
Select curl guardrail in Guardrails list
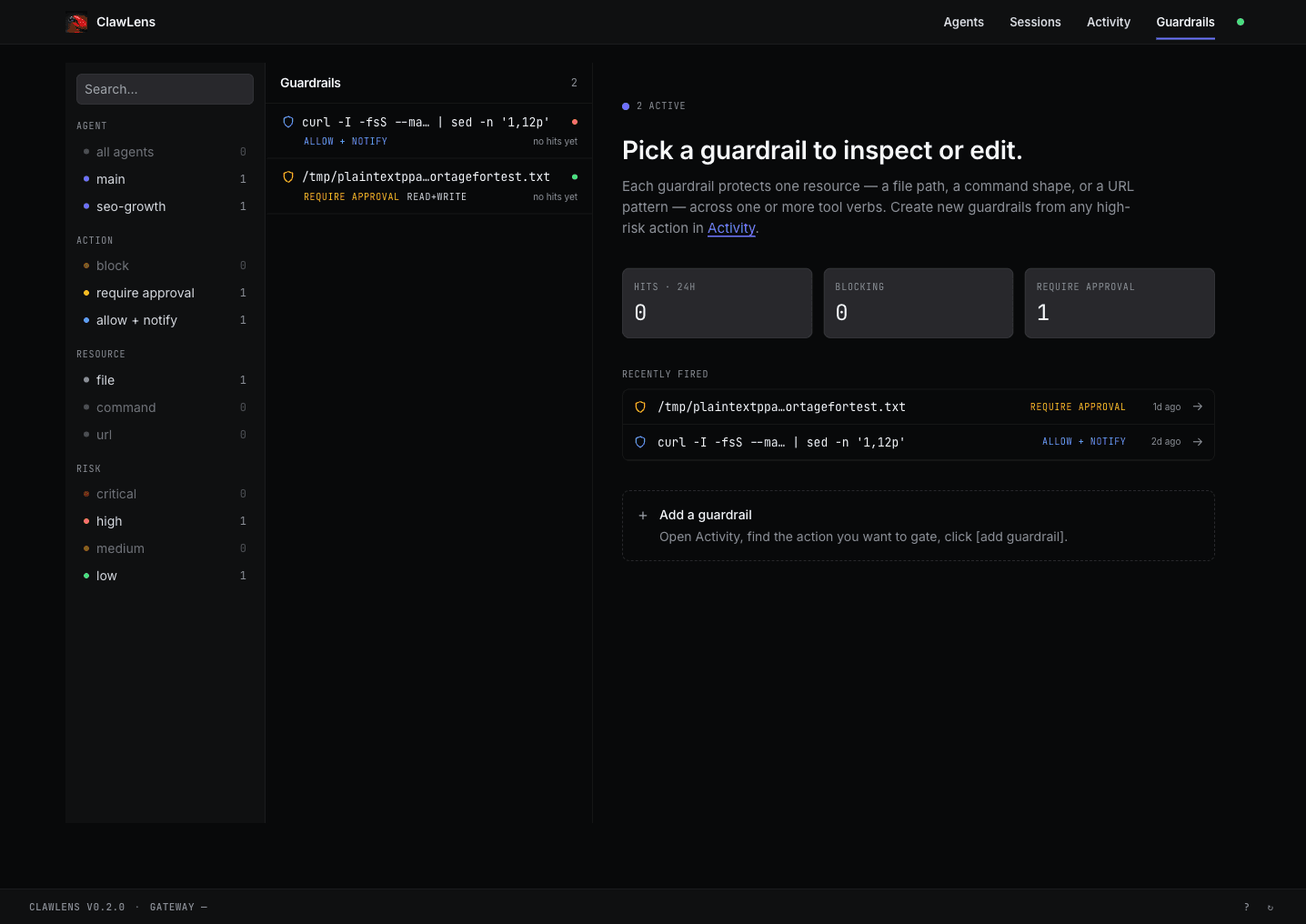pyautogui.click(x=428, y=131)
